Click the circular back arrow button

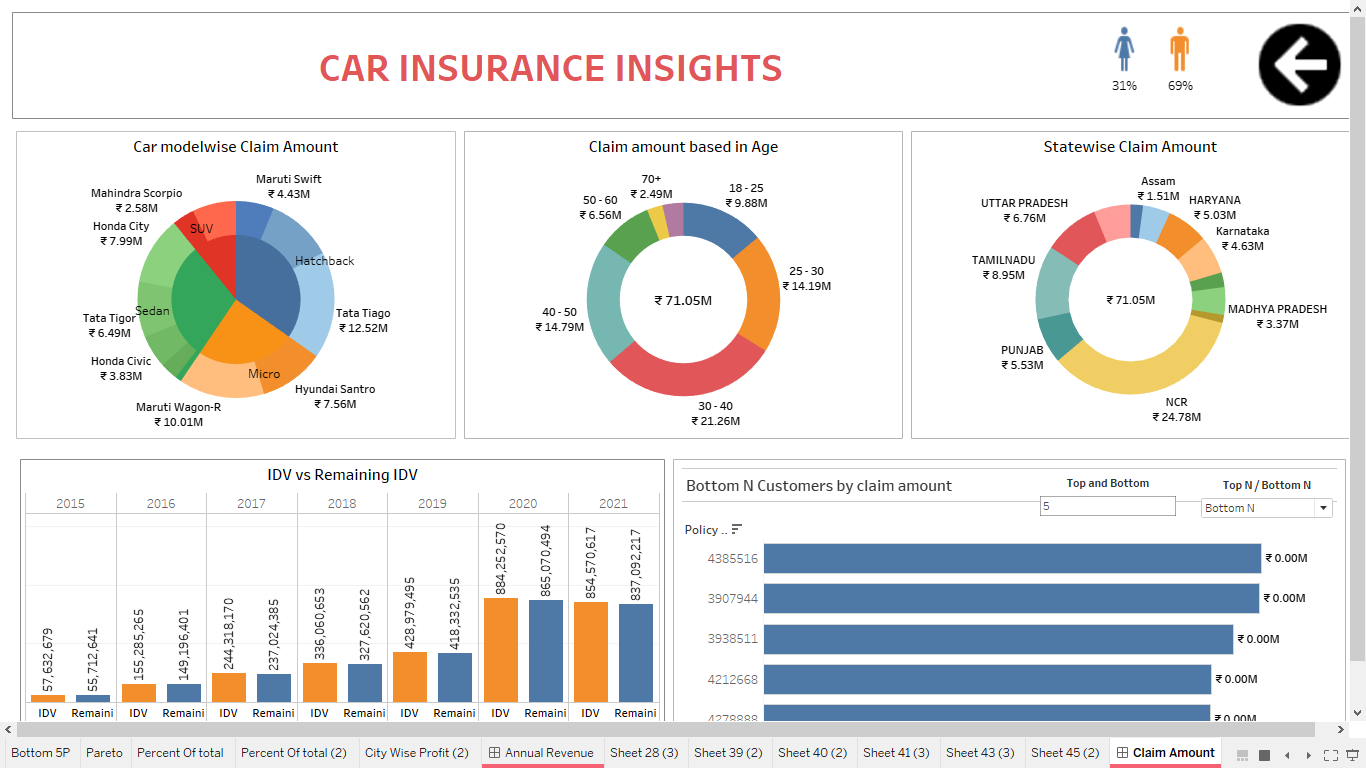coord(1299,63)
